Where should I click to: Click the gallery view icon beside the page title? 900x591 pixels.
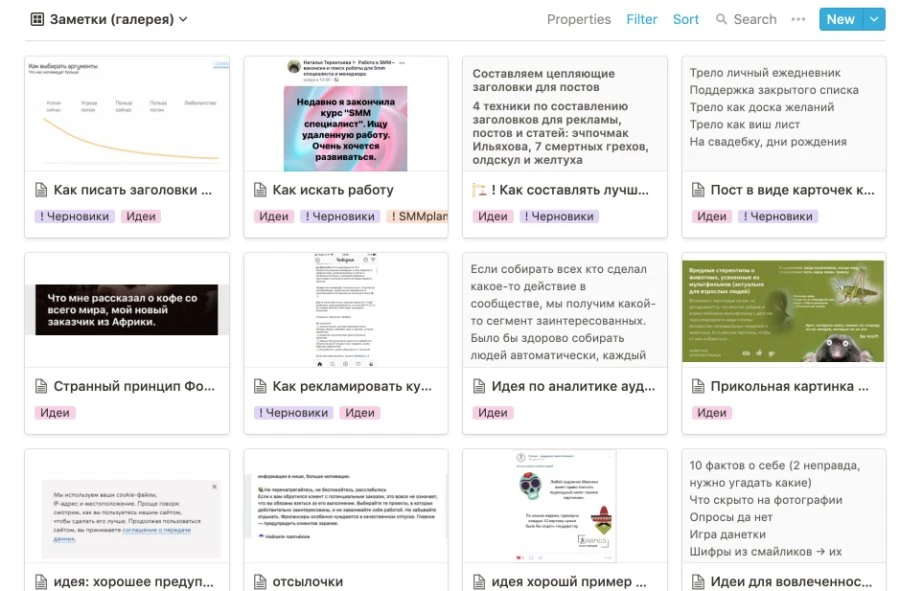(35, 18)
